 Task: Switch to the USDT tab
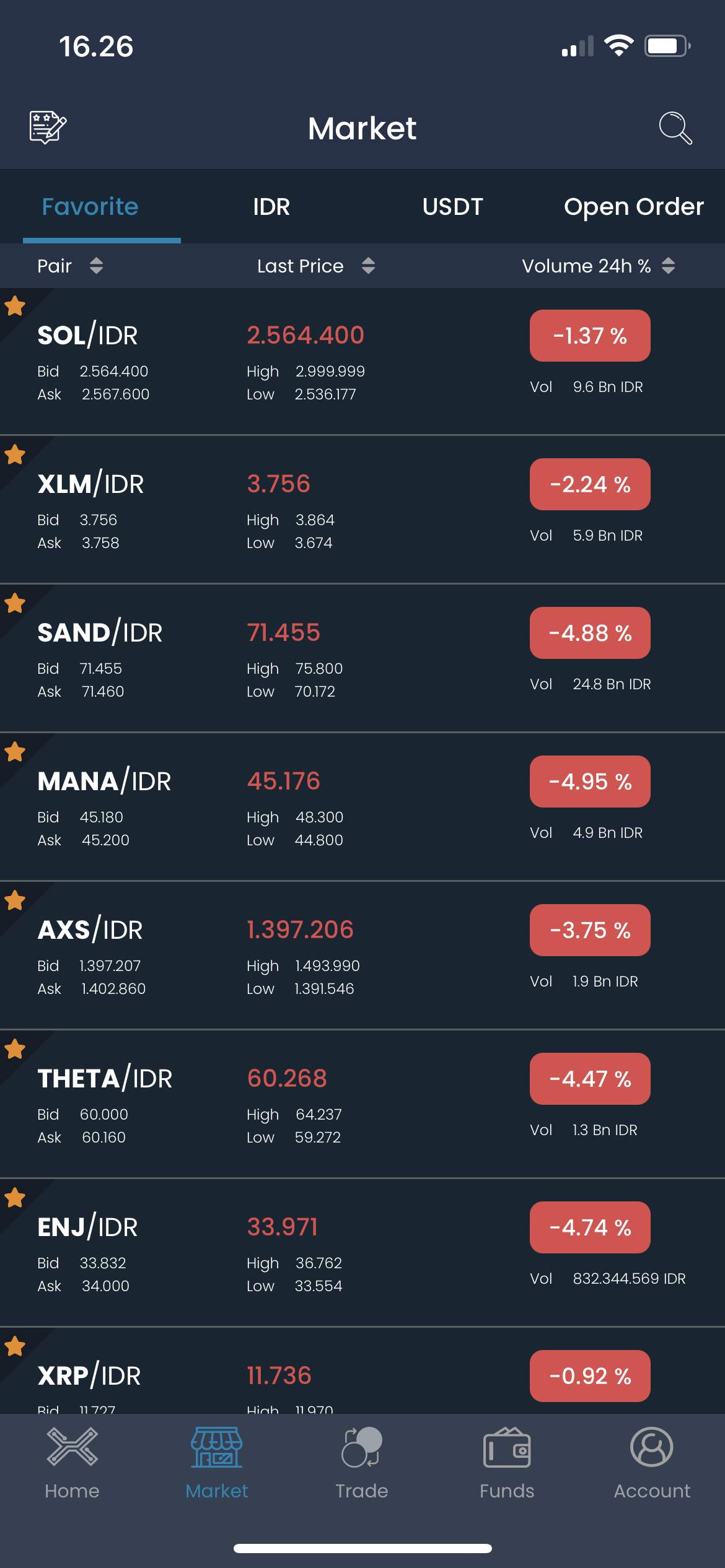click(452, 207)
